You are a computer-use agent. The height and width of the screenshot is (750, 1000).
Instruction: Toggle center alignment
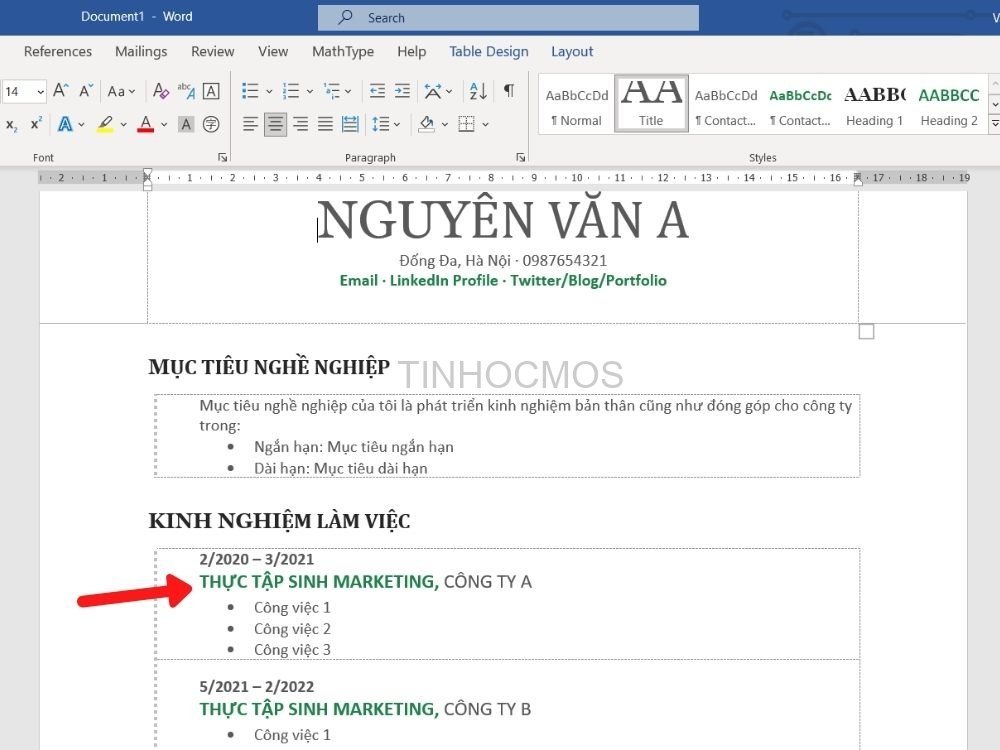point(276,124)
